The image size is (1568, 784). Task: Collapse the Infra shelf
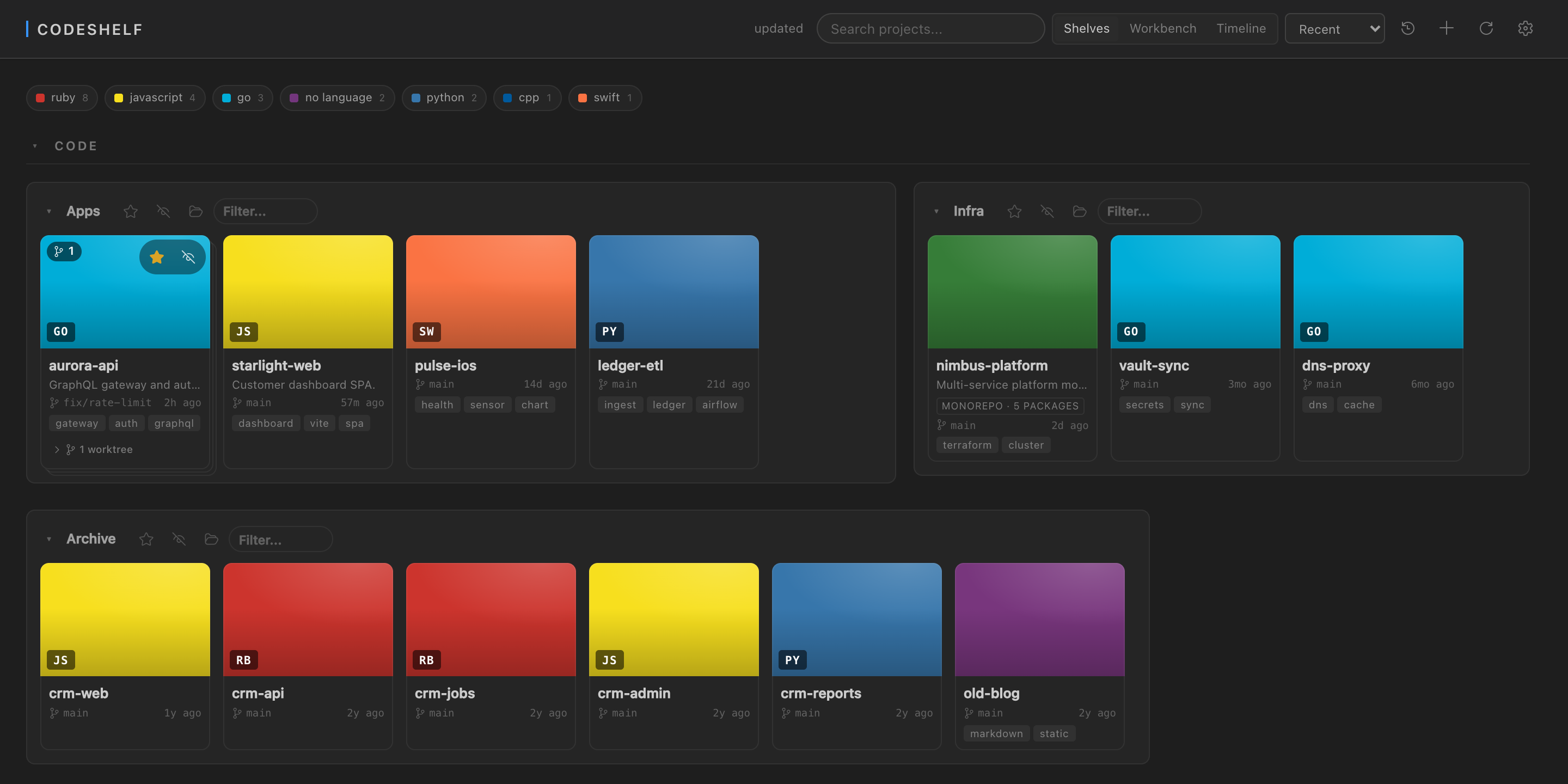pyautogui.click(x=936, y=211)
